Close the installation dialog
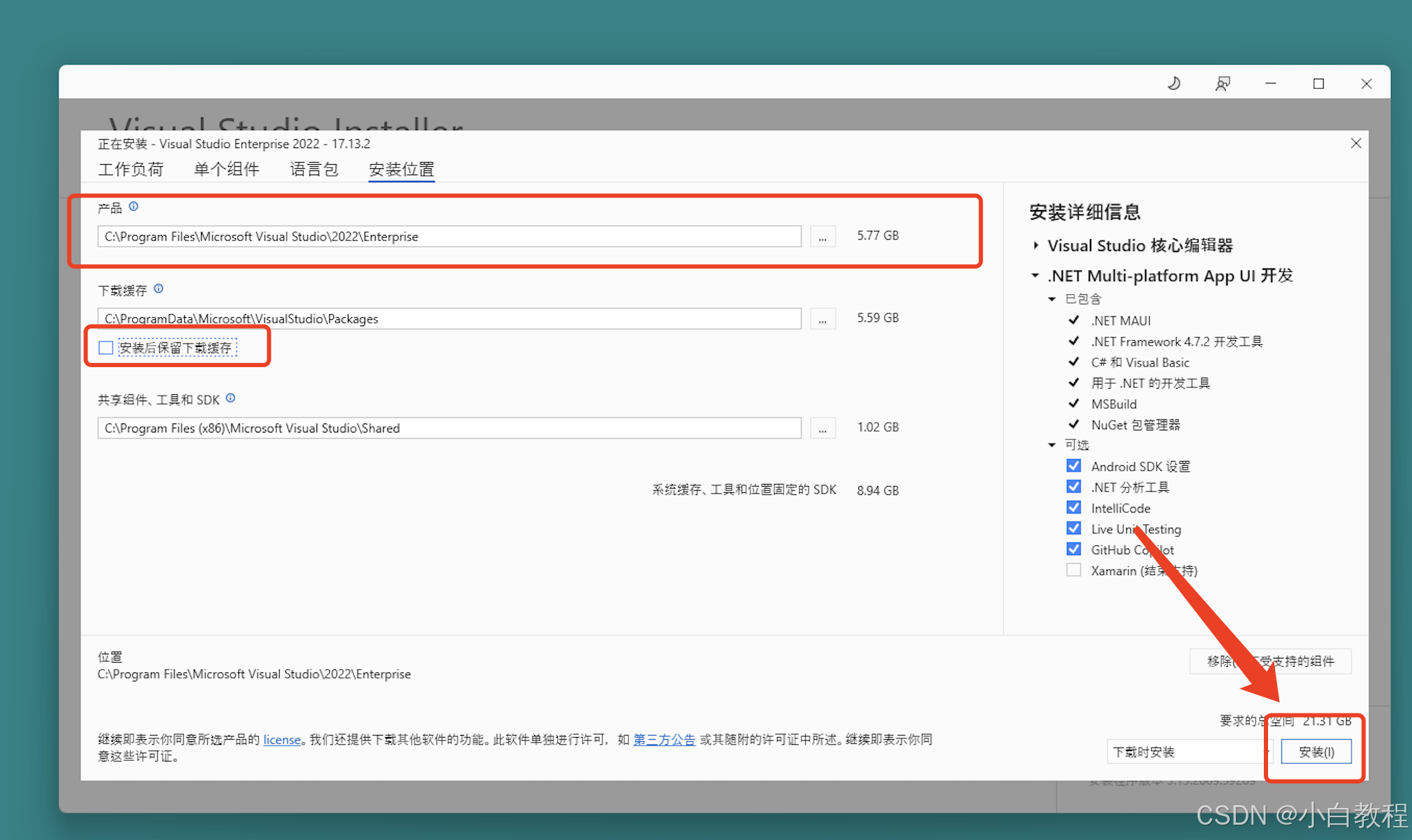This screenshot has width=1412, height=840. click(x=1356, y=143)
